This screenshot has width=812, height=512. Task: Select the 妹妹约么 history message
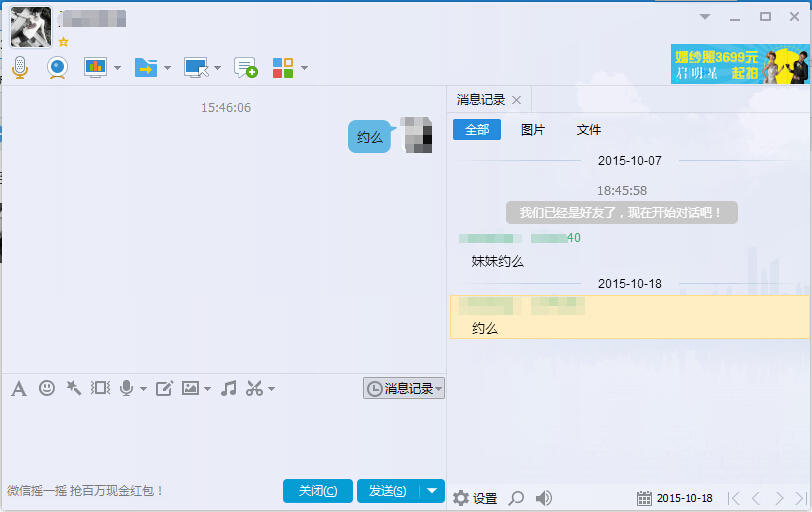[498, 261]
